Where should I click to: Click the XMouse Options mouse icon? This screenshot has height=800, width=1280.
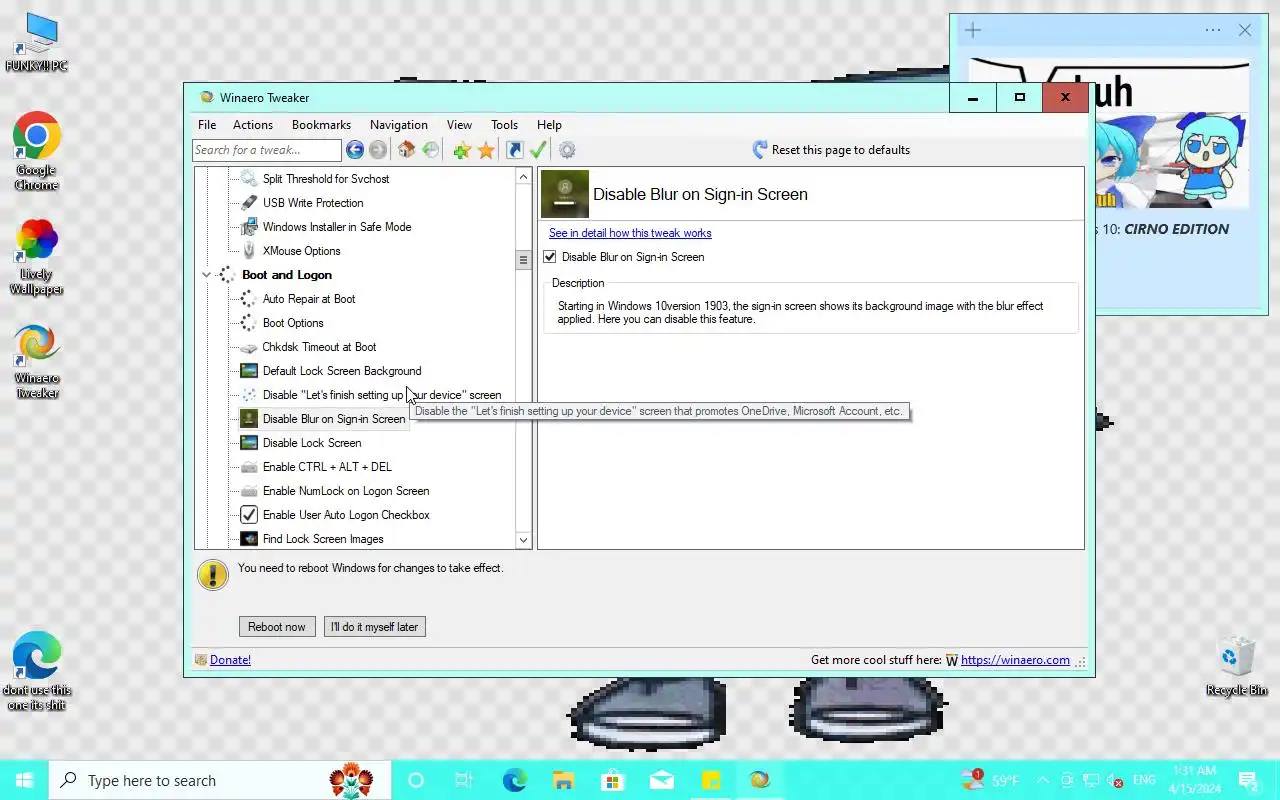(x=249, y=251)
